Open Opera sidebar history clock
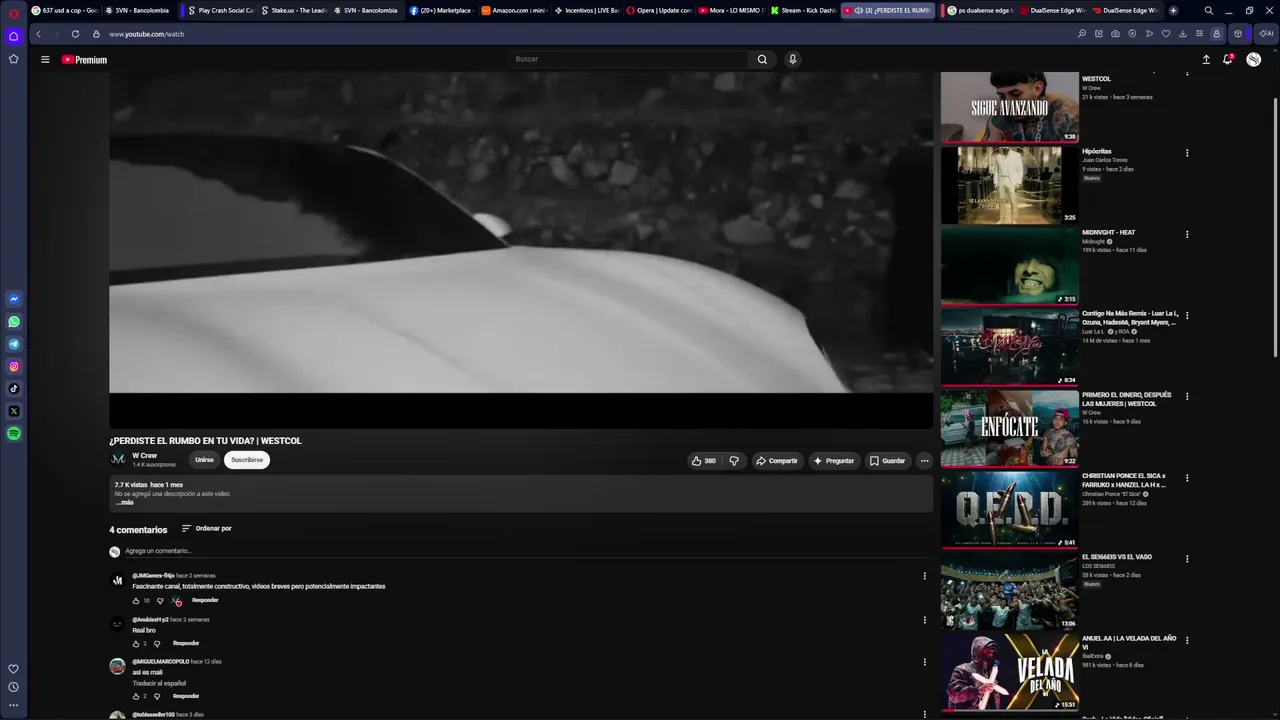The image size is (1280, 720). tap(14, 687)
